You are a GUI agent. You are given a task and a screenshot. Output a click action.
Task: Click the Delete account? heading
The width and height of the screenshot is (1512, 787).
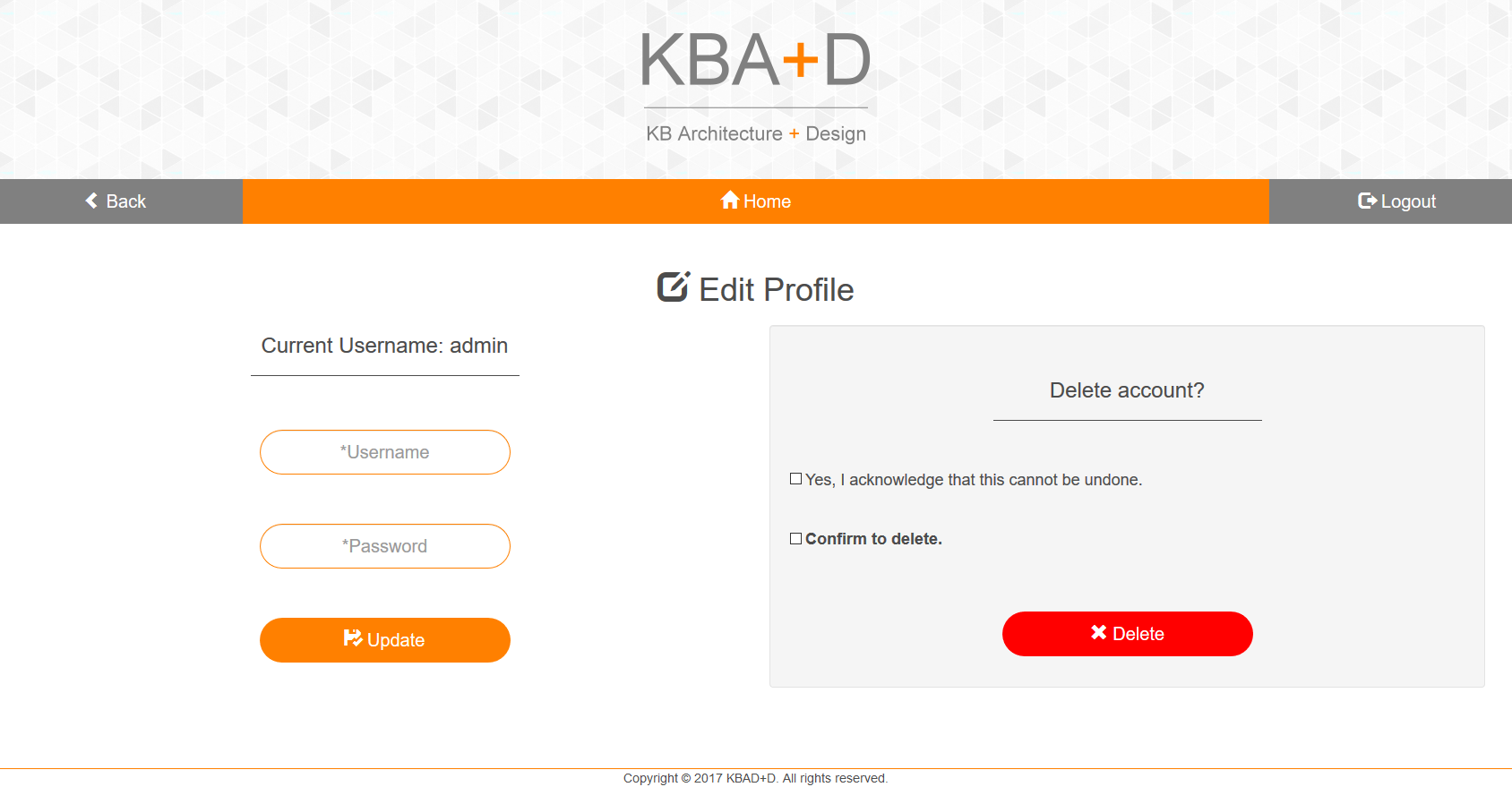(x=1127, y=390)
